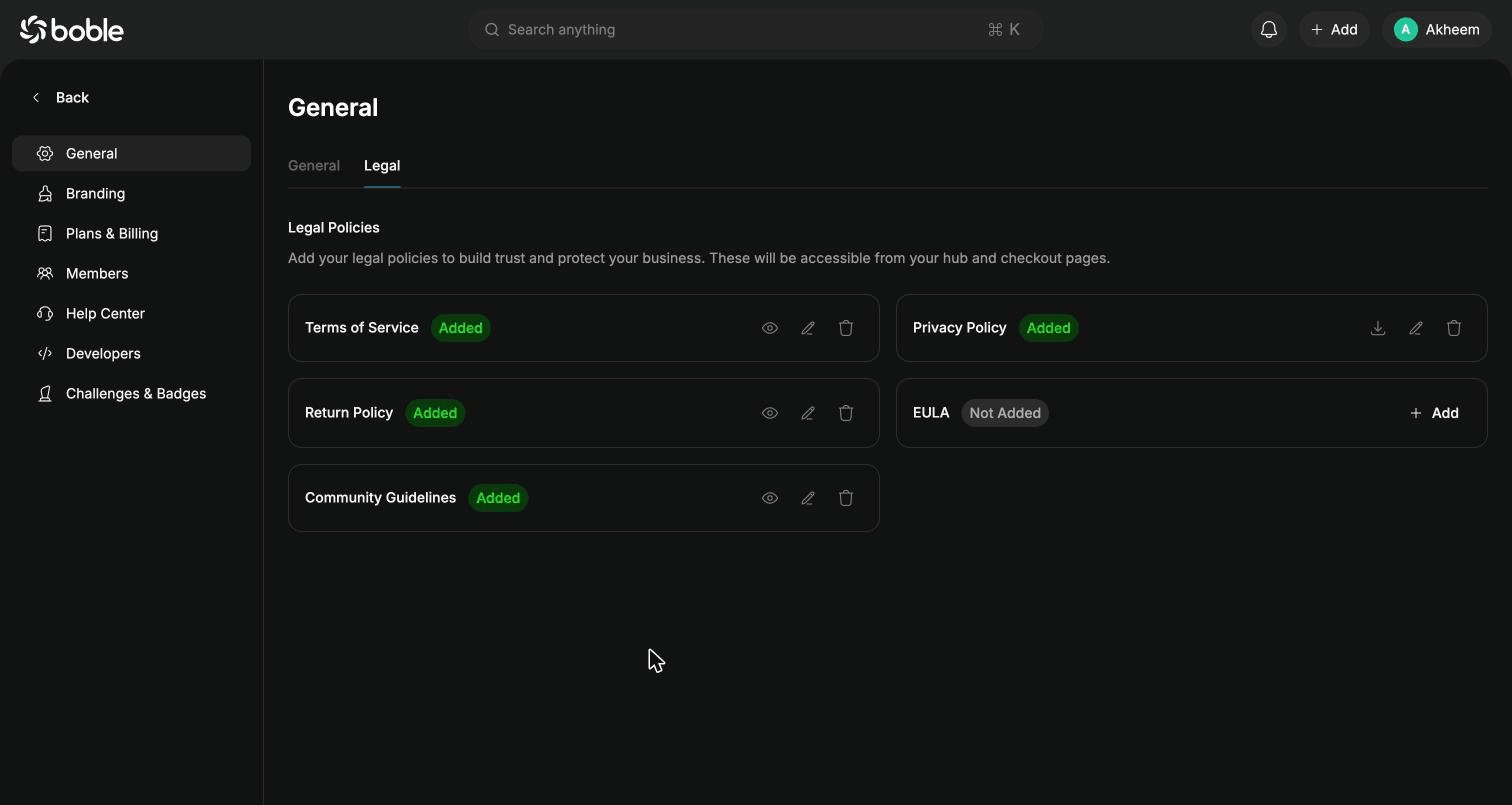View the Terms of Service policy
Viewport: 1512px width, 805px height.
click(770, 328)
